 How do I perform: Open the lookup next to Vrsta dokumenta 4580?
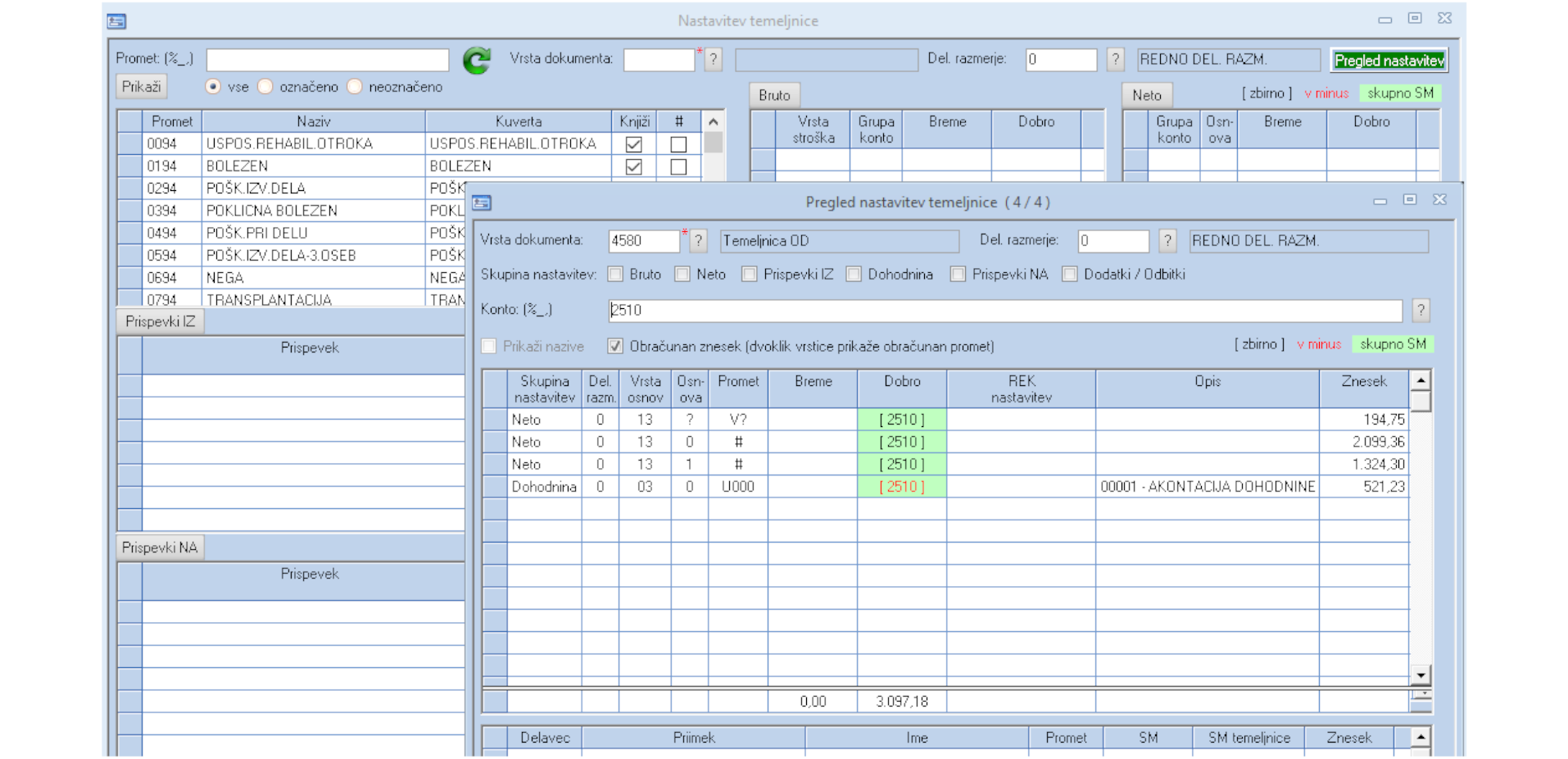(x=698, y=241)
